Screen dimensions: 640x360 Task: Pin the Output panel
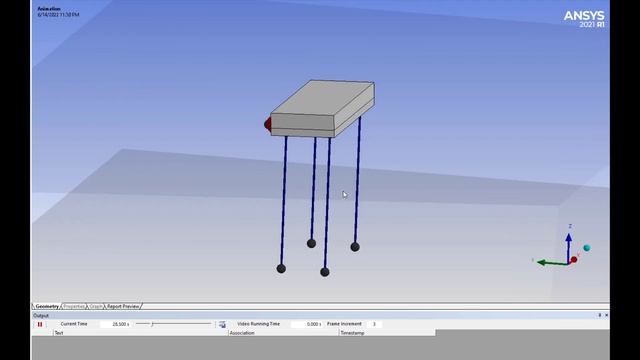tap(600, 315)
